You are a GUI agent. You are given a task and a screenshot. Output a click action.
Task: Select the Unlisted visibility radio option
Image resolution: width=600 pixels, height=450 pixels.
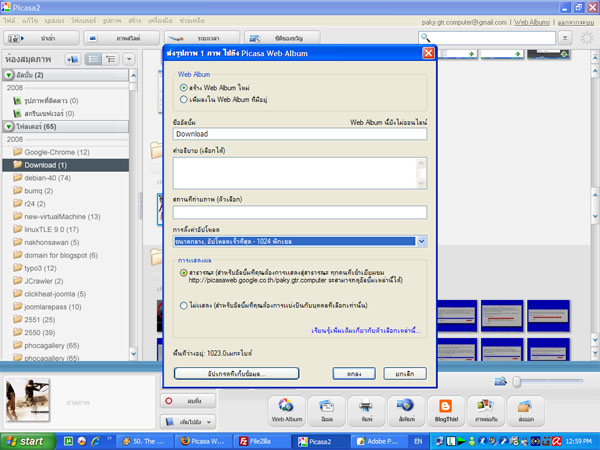tap(184, 305)
